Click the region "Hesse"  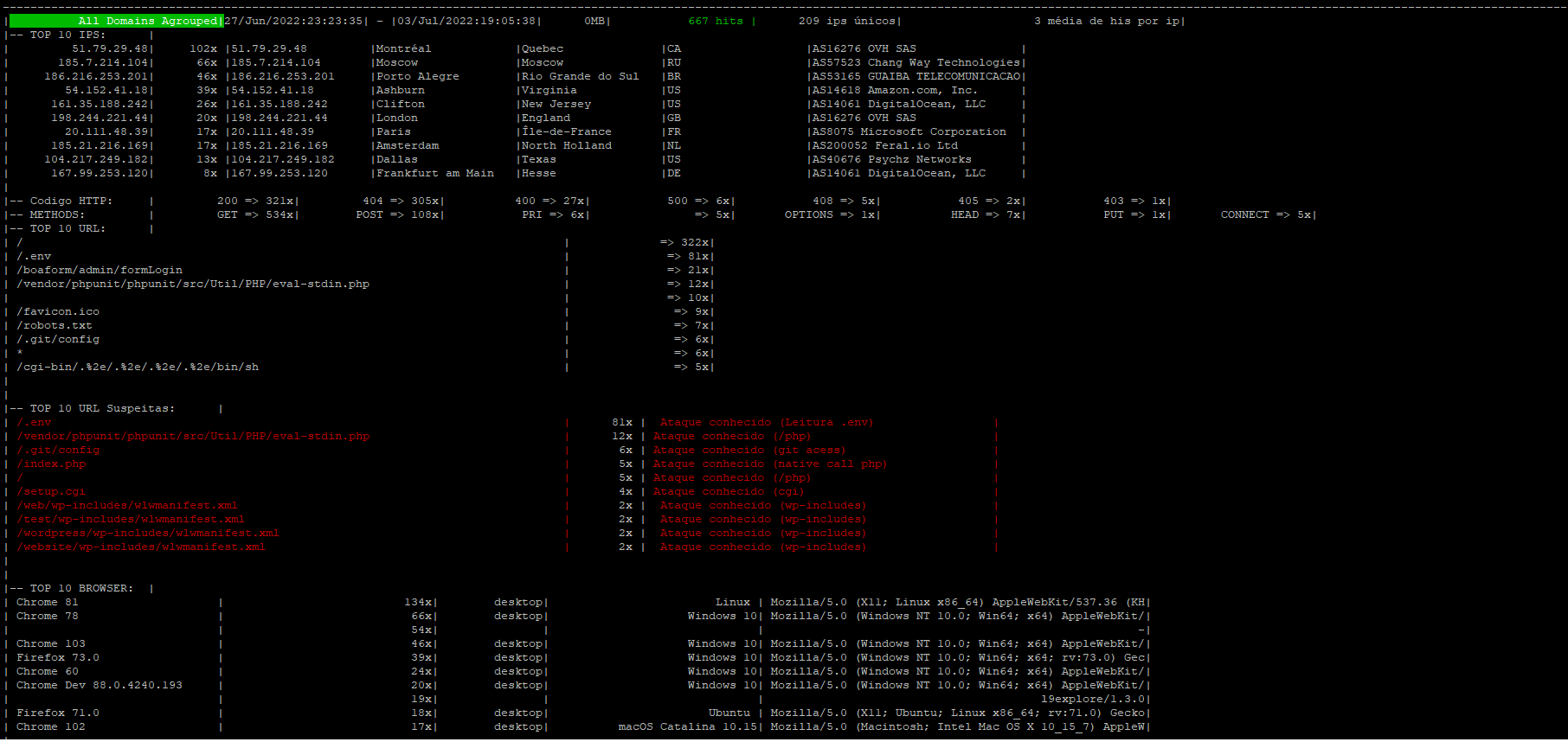539,173
